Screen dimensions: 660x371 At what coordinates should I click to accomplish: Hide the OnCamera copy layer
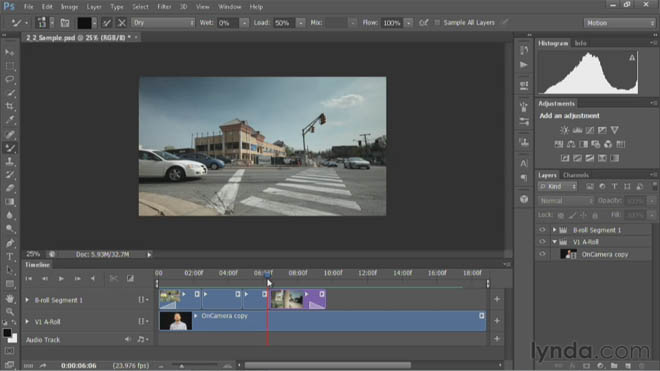(542, 254)
